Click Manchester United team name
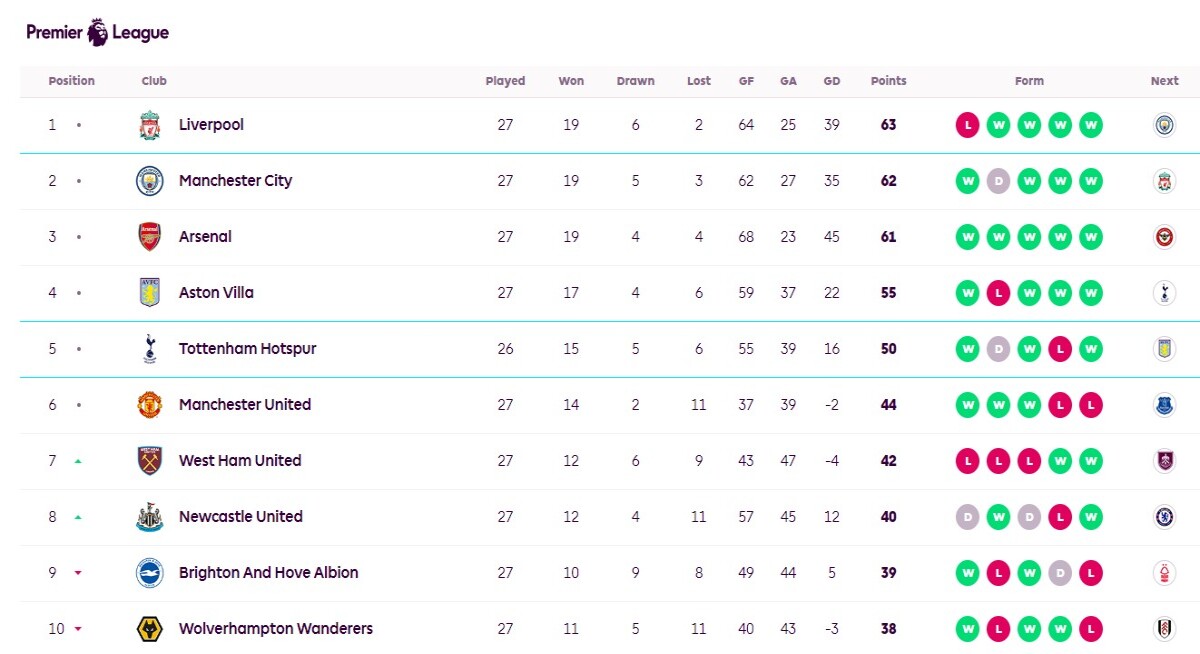The width and height of the screenshot is (1200, 654). pos(245,405)
